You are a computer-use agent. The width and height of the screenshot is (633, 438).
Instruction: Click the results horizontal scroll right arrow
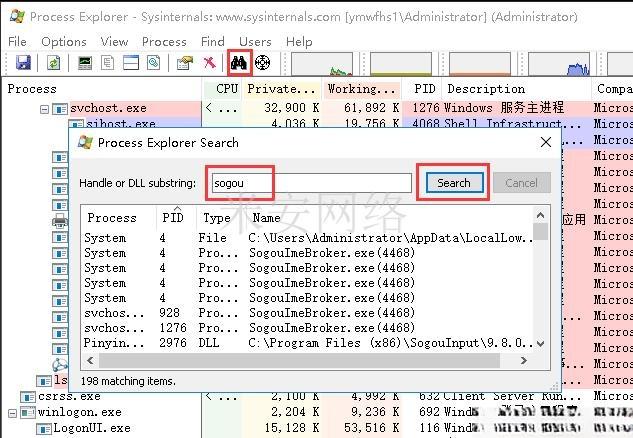coord(524,360)
